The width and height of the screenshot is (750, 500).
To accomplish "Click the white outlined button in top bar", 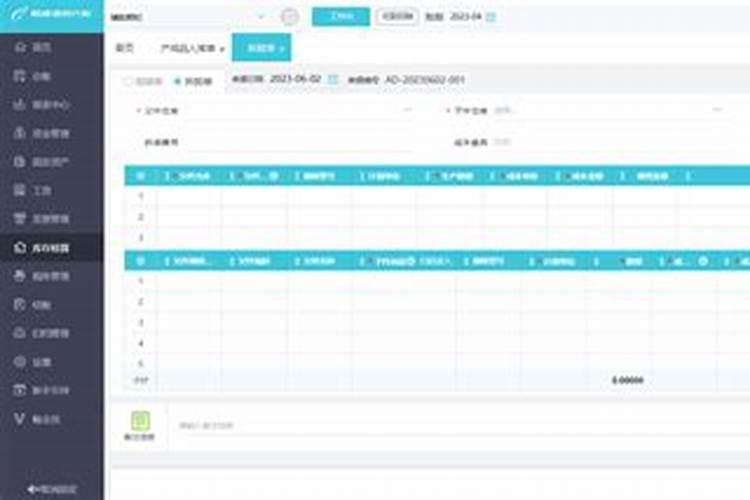I will click(x=397, y=17).
